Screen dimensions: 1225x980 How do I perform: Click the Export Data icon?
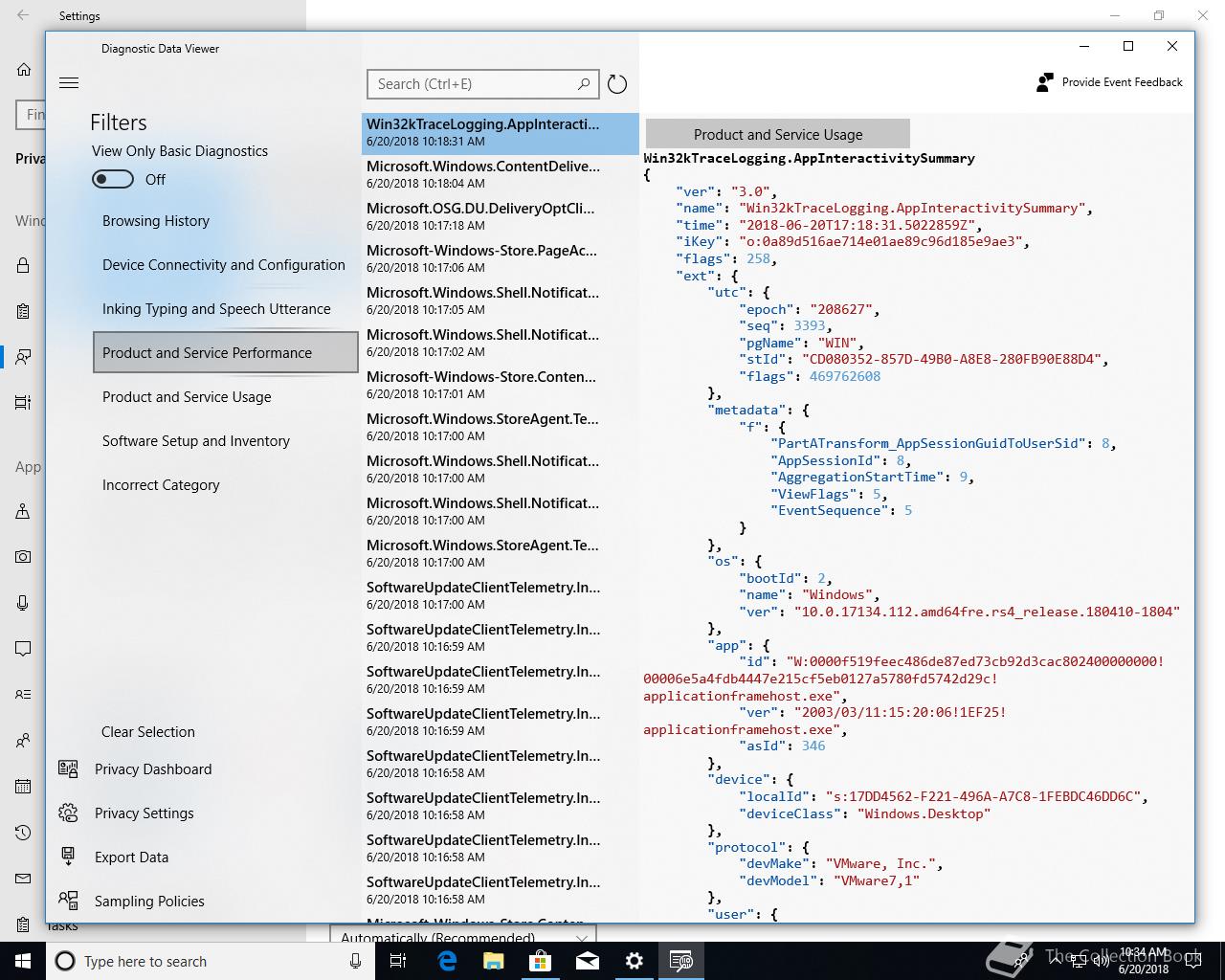tap(68, 857)
